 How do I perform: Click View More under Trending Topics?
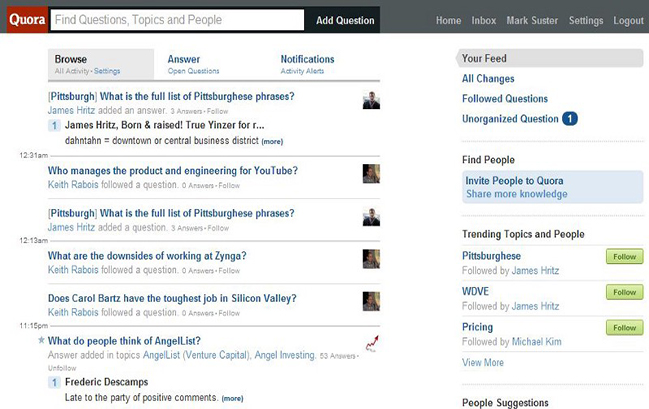point(483,363)
